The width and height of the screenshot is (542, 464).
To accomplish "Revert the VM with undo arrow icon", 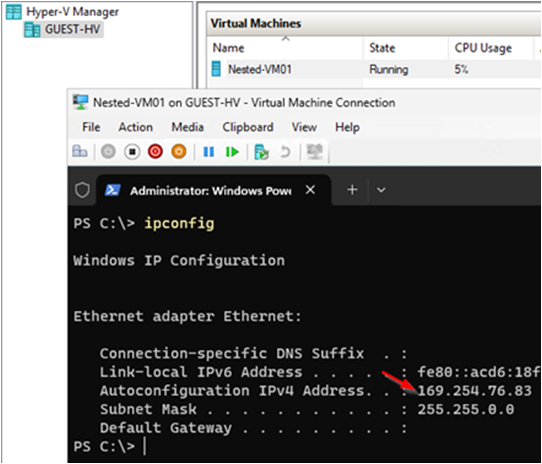I will 285,151.
